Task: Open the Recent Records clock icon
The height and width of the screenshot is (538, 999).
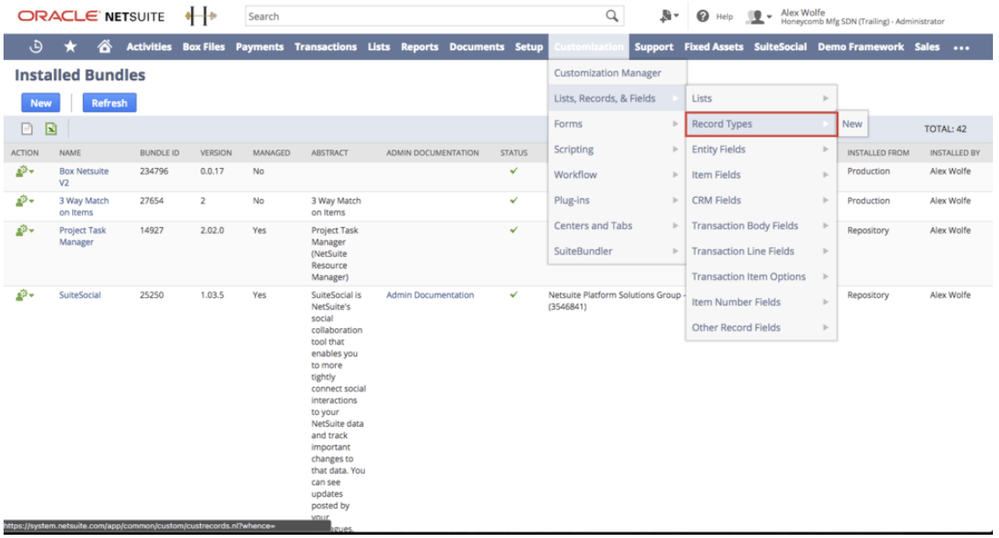Action: (x=36, y=47)
